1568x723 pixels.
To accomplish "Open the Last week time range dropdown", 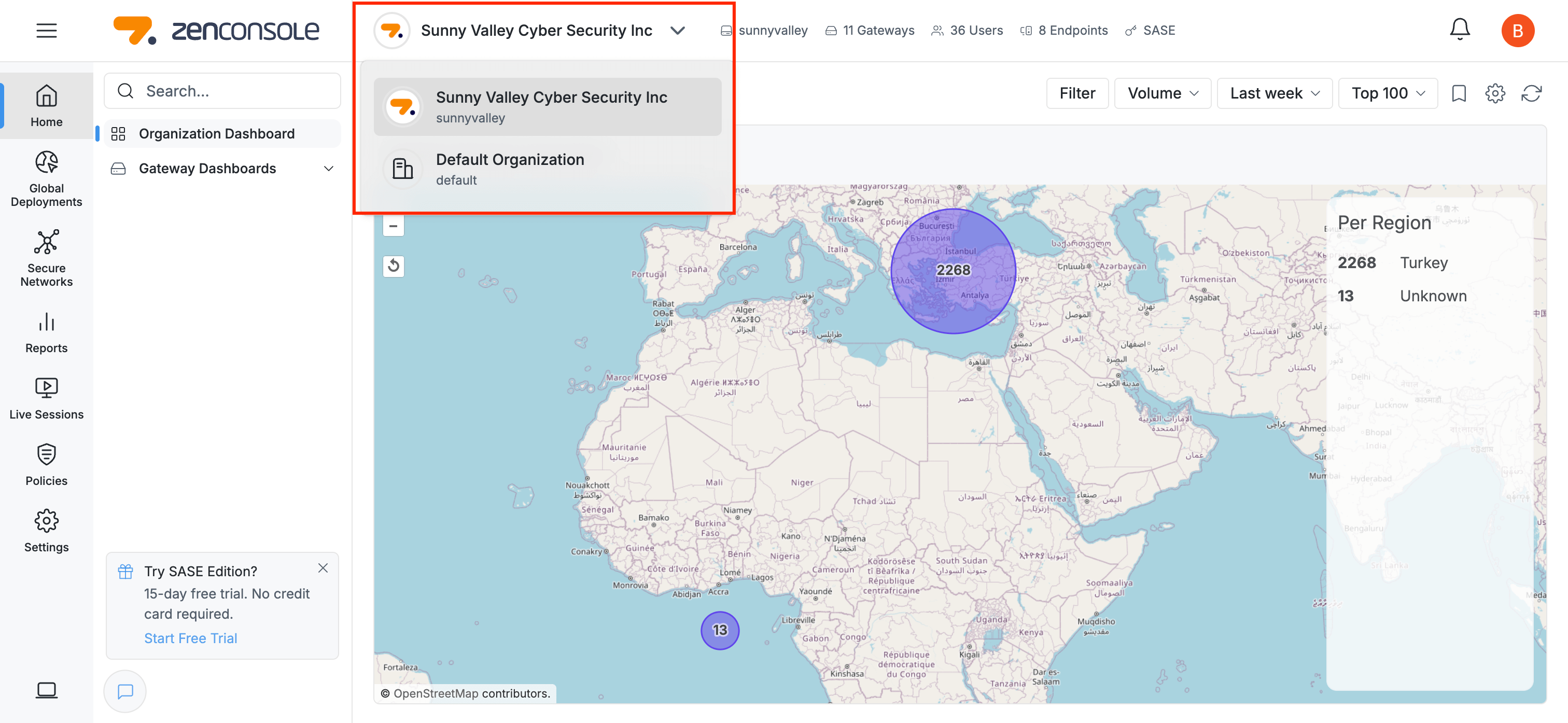I will [1274, 93].
